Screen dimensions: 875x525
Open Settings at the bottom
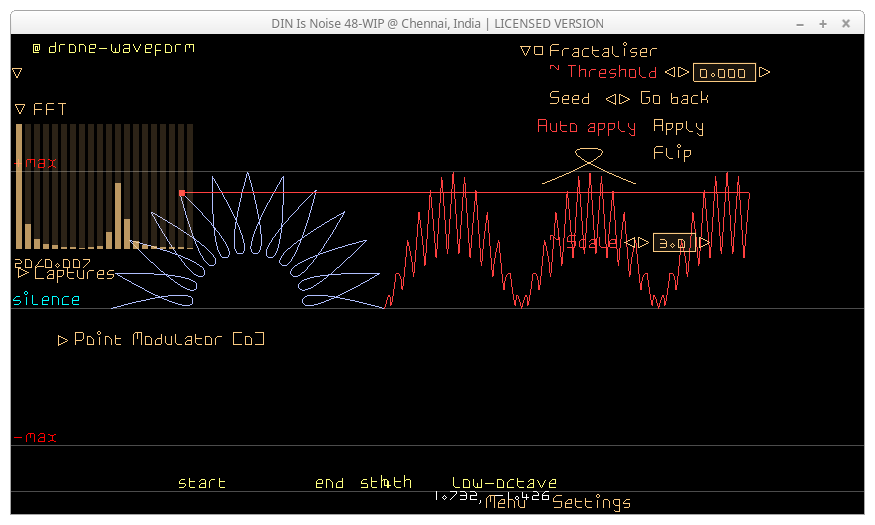pos(592,503)
